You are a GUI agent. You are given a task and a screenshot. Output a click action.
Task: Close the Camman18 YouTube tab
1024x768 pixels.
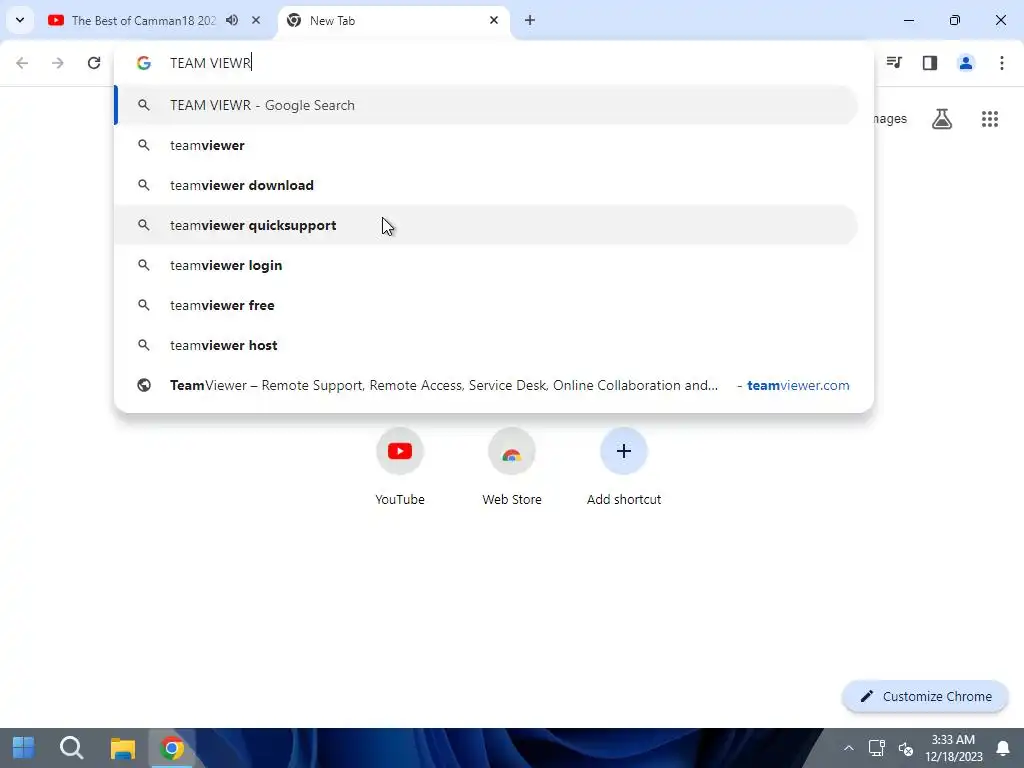click(256, 20)
